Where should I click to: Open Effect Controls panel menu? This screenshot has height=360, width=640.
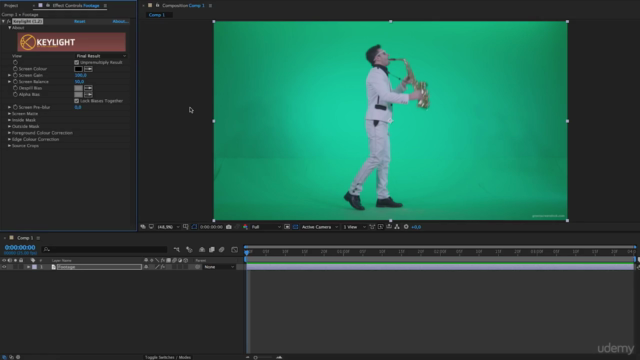click(x=105, y=6)
